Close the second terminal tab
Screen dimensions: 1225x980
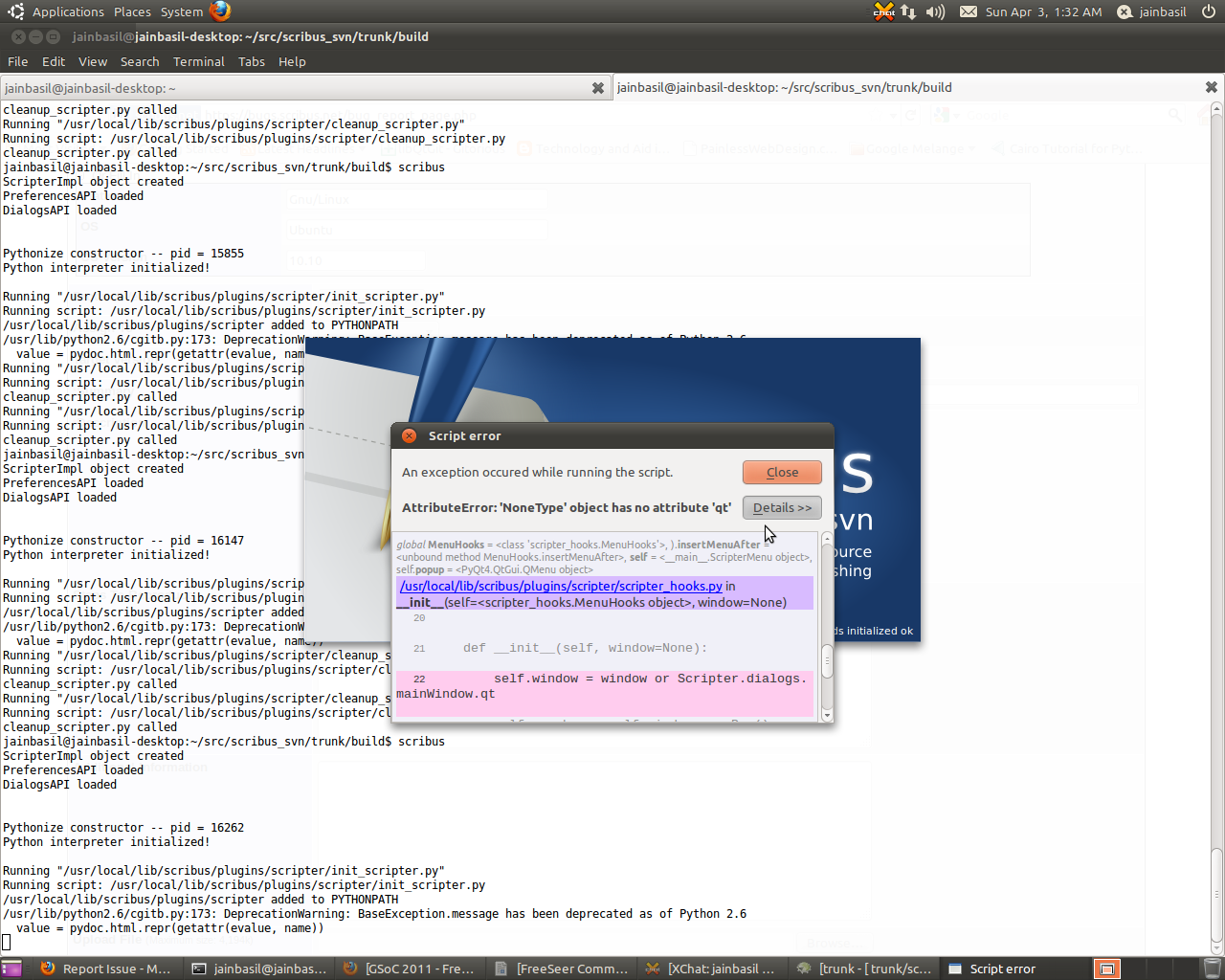tap(1211, 87)
